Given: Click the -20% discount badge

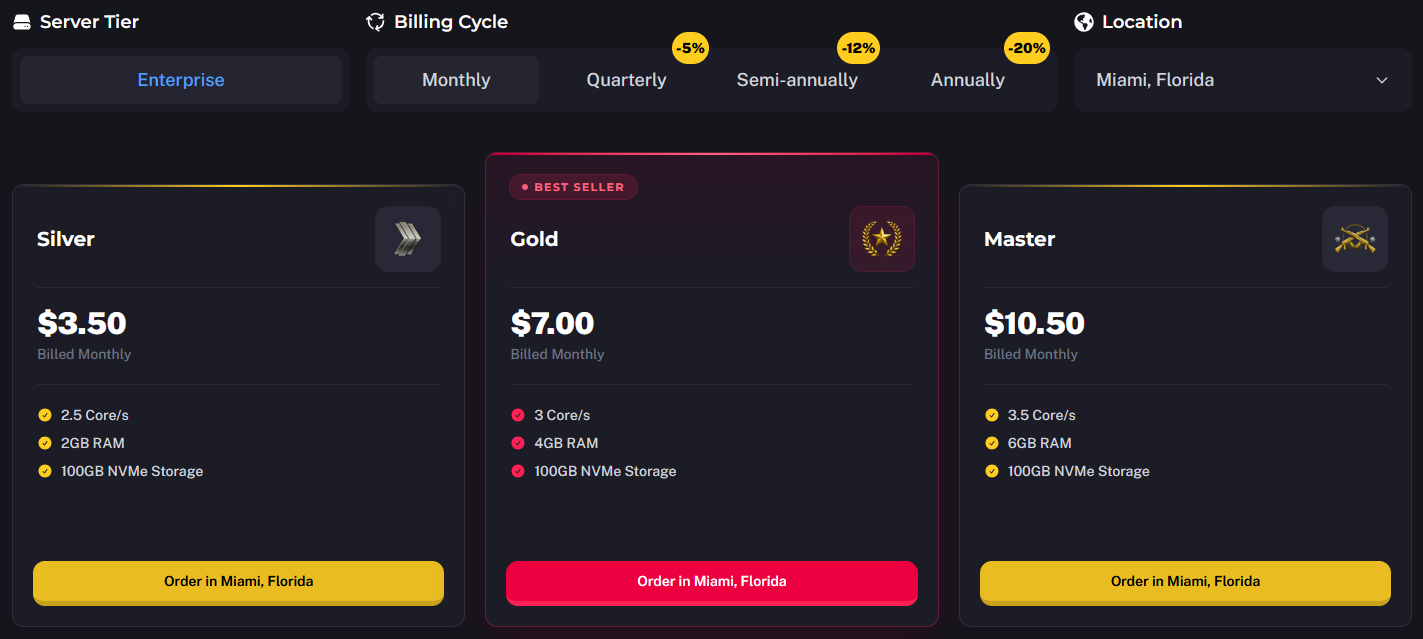Looking at the screenshot, I should coord(1027,47).
